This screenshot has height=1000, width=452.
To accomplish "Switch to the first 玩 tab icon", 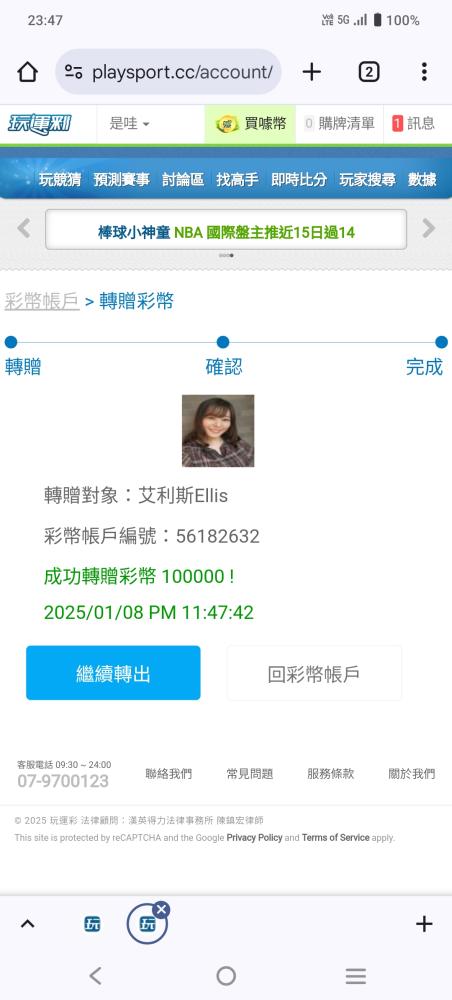I will (x=92, y=923).
